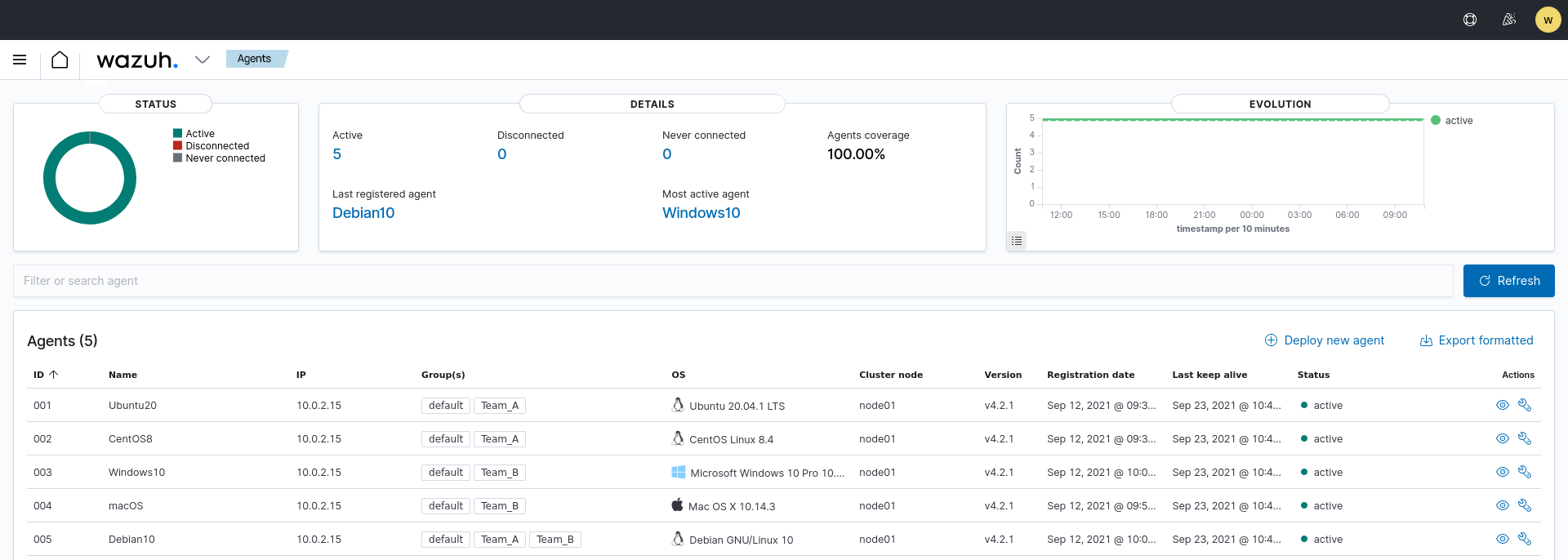Select agent name CentOS8
Screen dimensions: 1568x560
[x=131, y=439]
